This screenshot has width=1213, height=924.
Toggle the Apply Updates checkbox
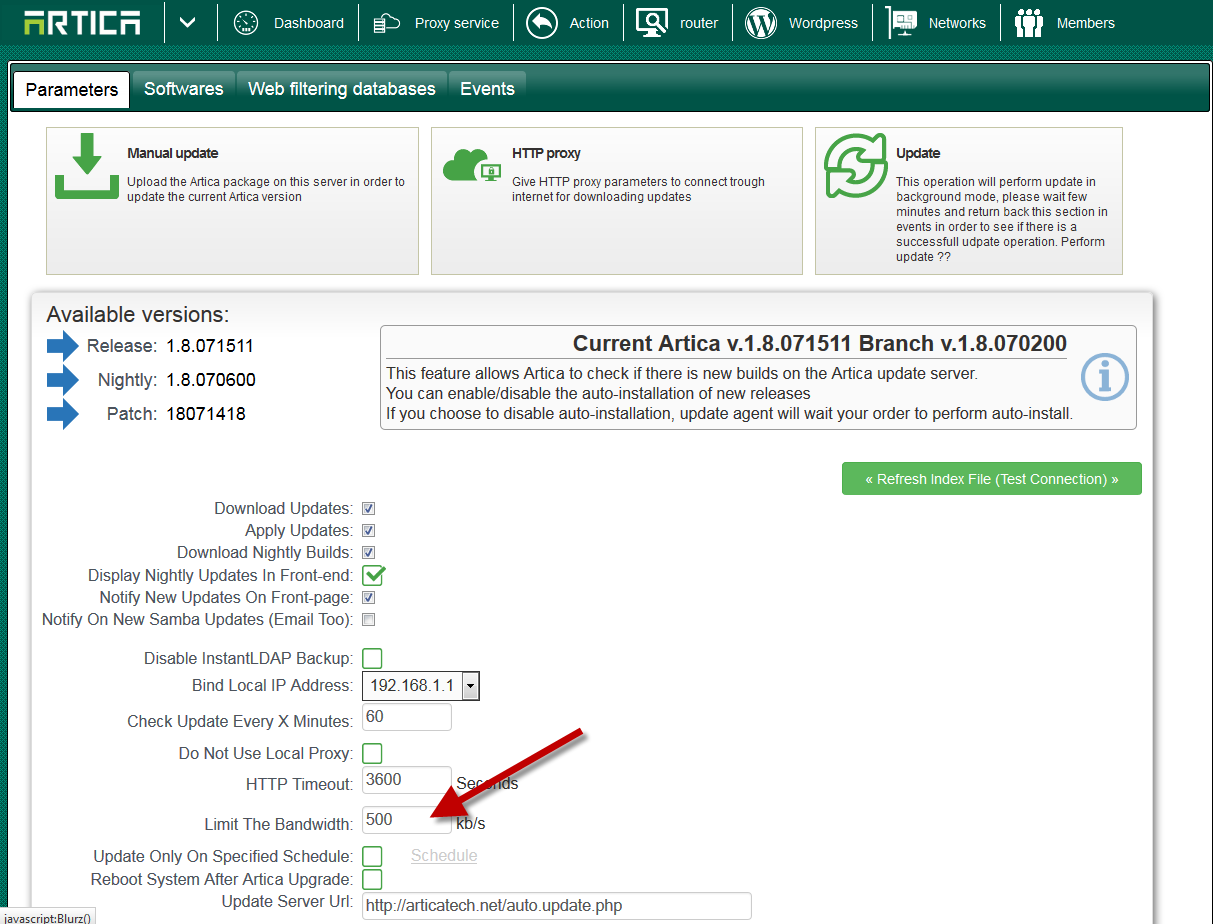pos(368,531)
